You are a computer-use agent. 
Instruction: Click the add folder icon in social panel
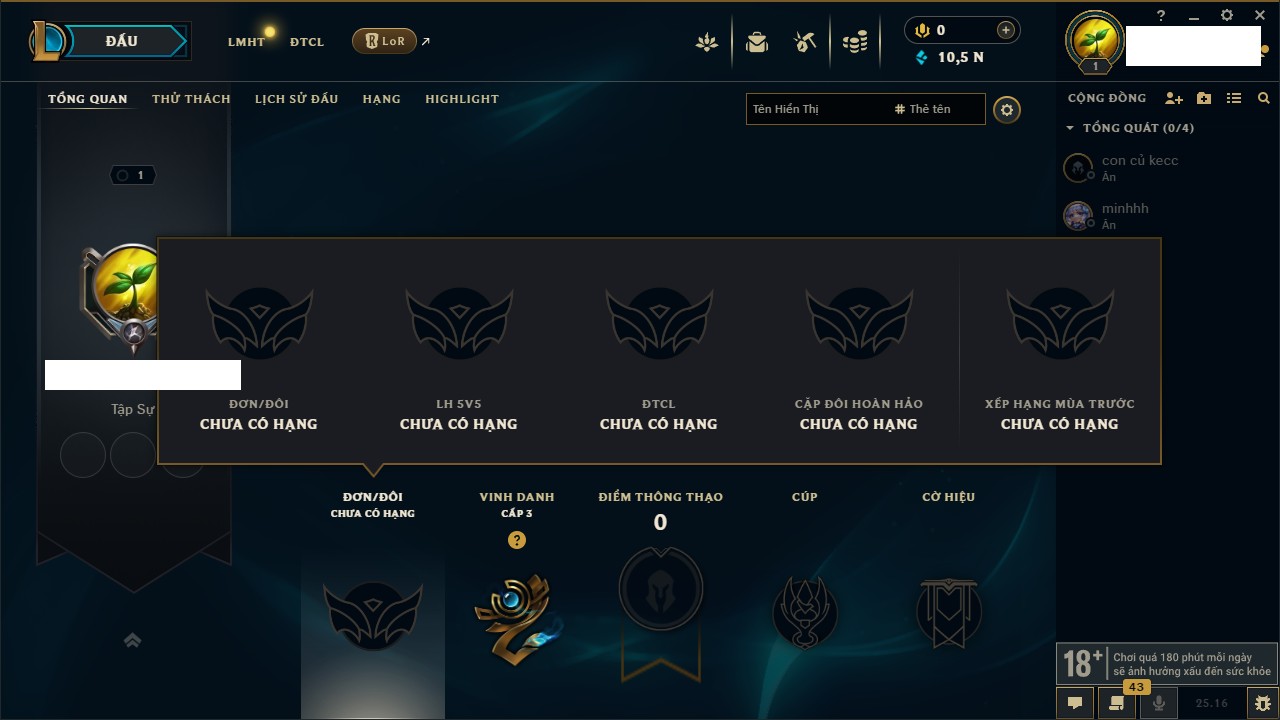[1204, 98]
